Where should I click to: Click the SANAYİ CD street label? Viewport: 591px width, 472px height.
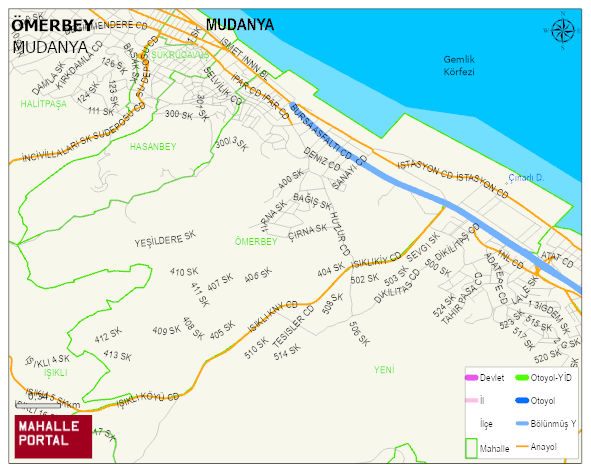[x=349, y=172]
